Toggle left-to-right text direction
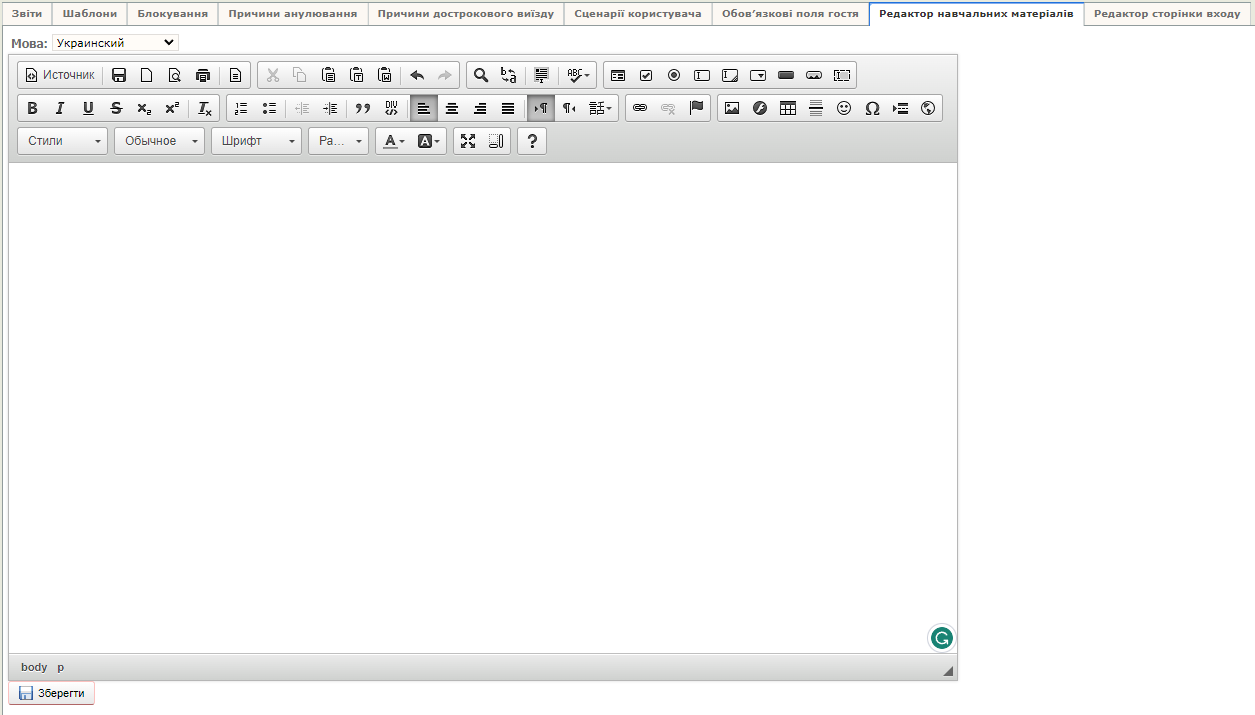 (541, 108)
